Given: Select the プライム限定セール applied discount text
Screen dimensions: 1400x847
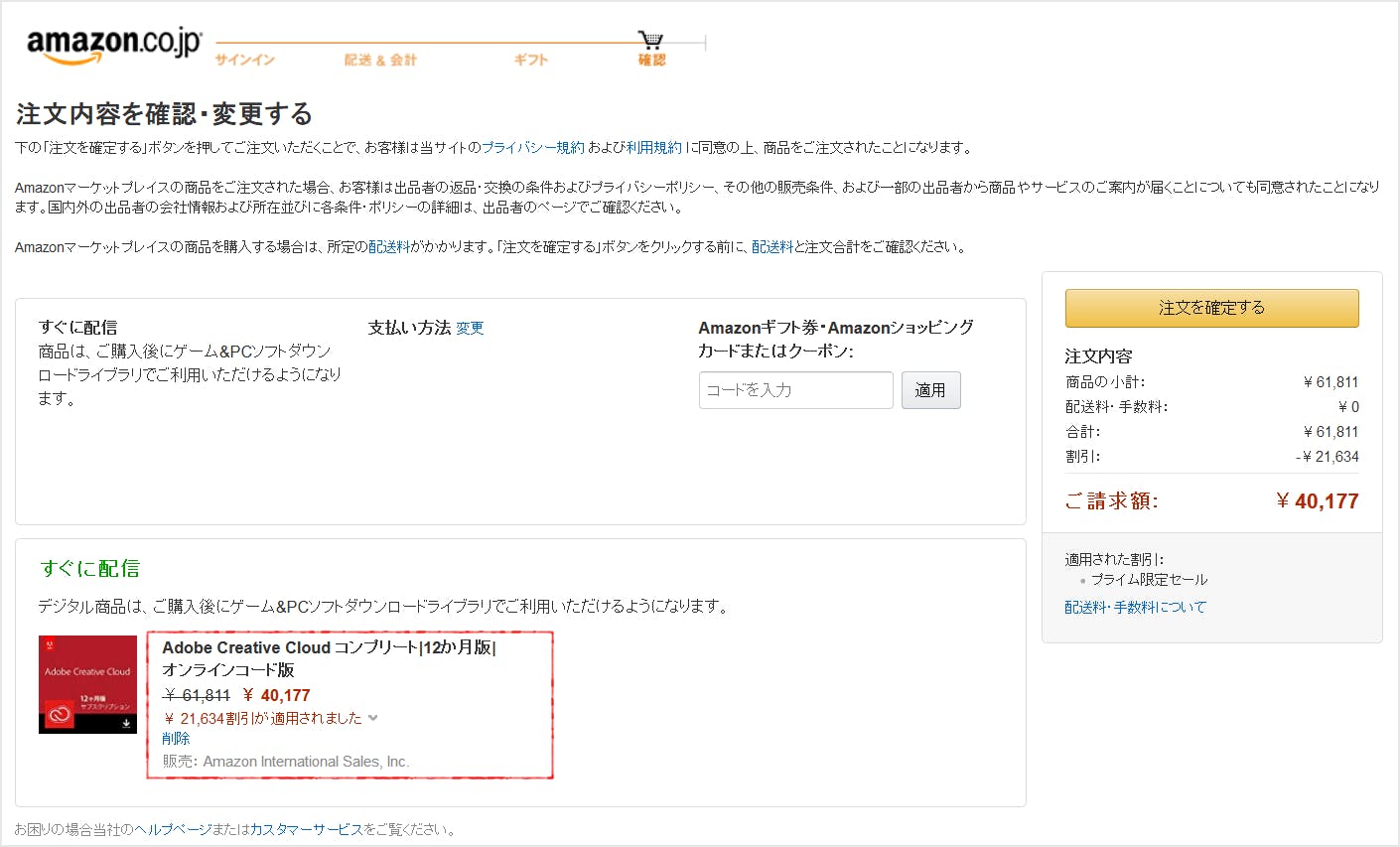Looking at the screenshot, I should click(x=1149, y=579).
